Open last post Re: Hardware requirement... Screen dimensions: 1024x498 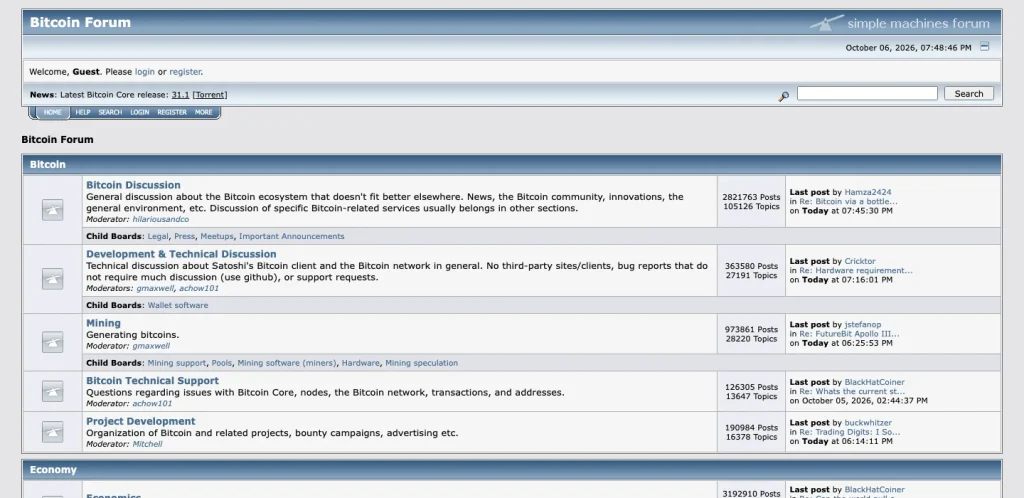tap(856, 270)
